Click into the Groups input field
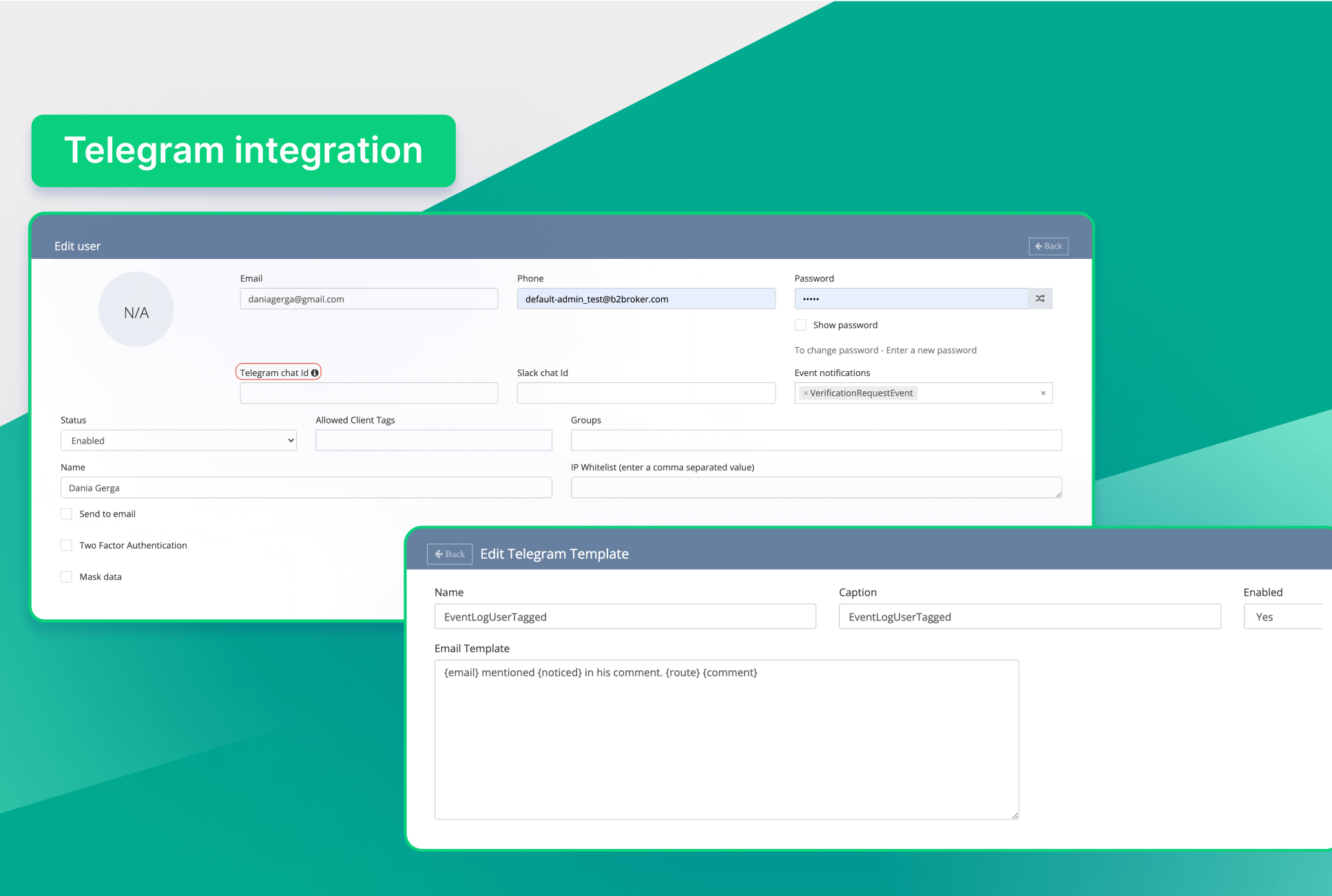The height and width of the screenshot is (896, 1332). click(x=815, y=441)
